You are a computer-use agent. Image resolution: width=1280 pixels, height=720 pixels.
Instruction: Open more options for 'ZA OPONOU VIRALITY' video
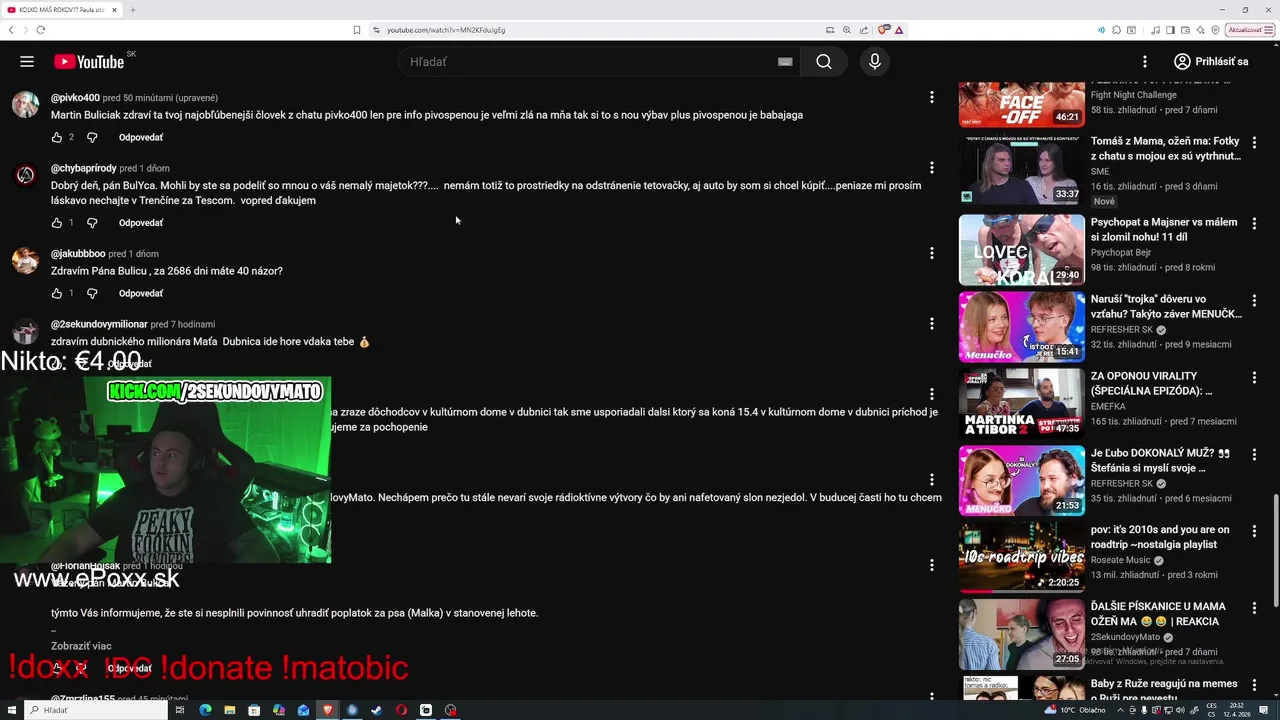(1254, 377)
